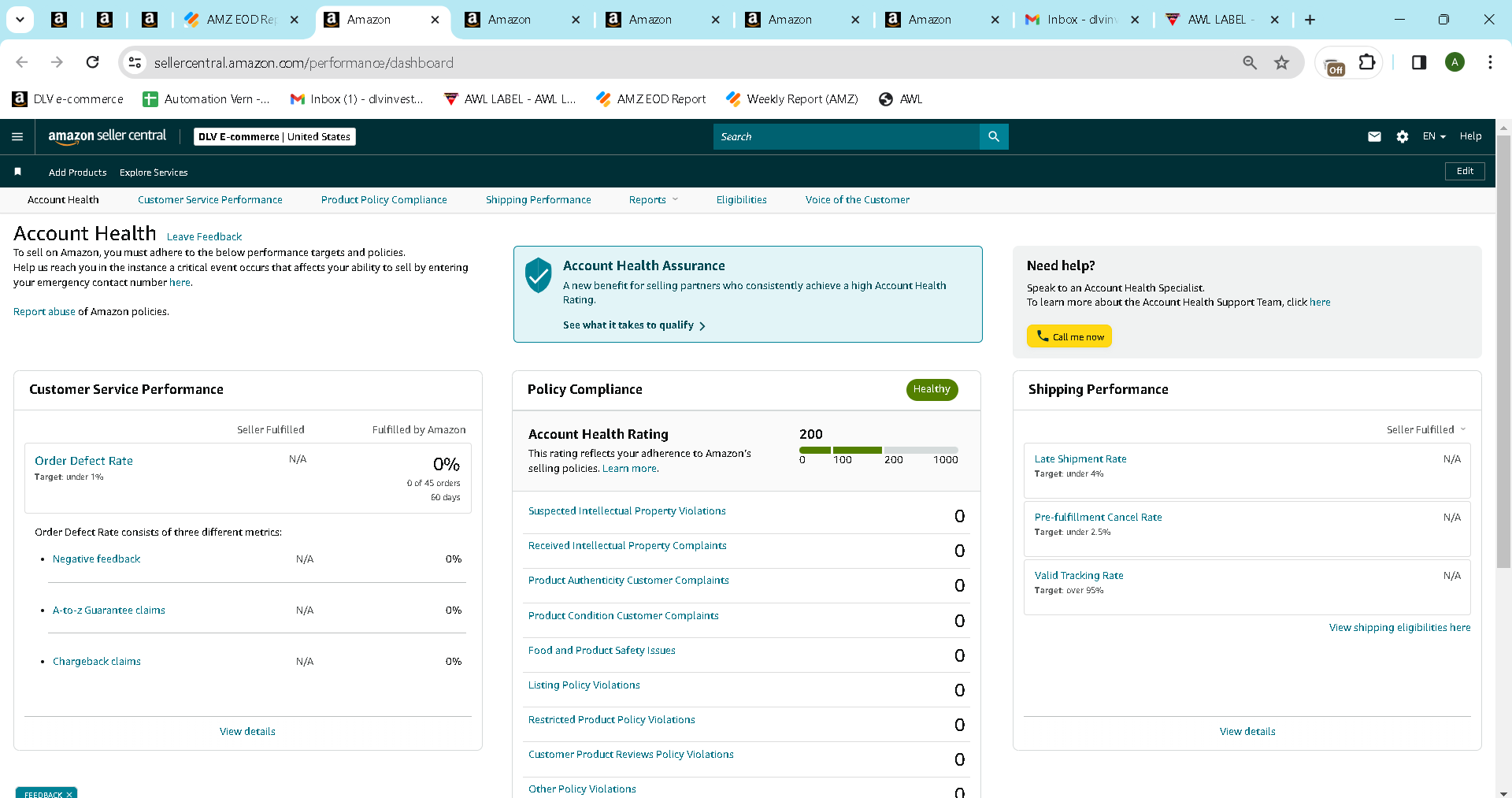1512x798 pixels.
Task: Open the messages envelope icon
Action: (x=1374, y=136)
